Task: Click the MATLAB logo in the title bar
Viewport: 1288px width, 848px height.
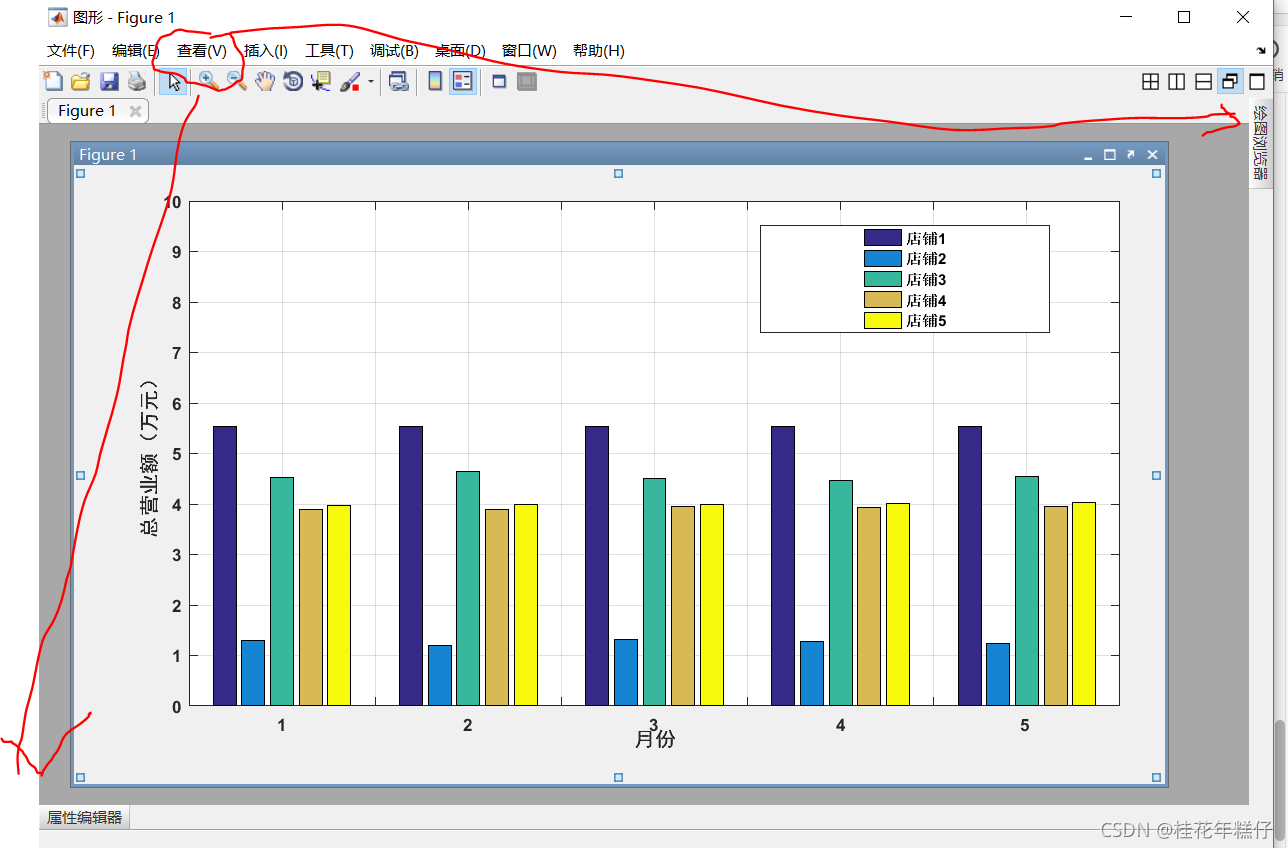Action: 58,17
